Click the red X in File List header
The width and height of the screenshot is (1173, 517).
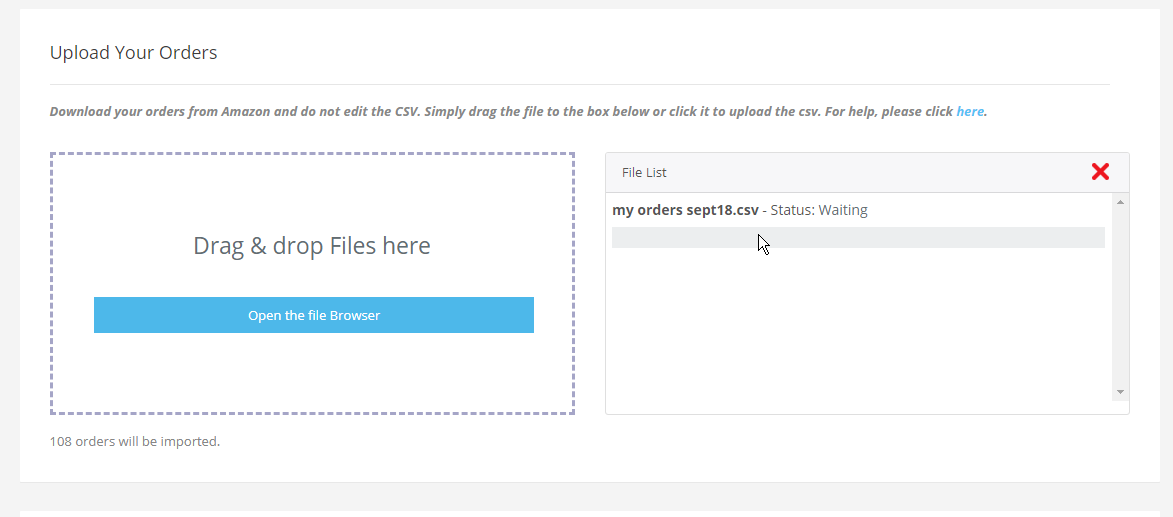coord(1100,172)
